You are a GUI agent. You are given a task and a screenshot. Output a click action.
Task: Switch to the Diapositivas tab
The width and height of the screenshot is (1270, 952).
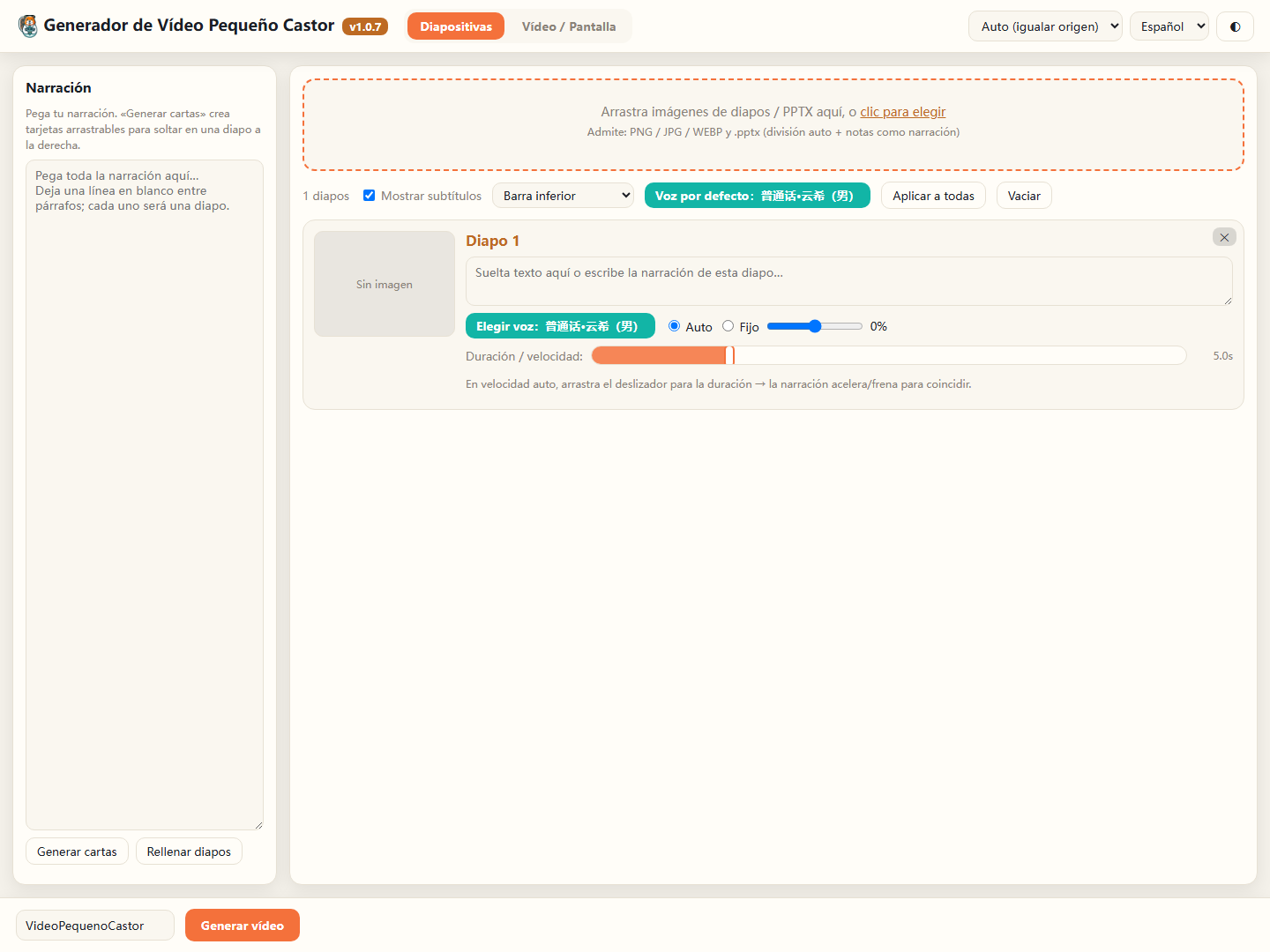[x=456, y=26]
